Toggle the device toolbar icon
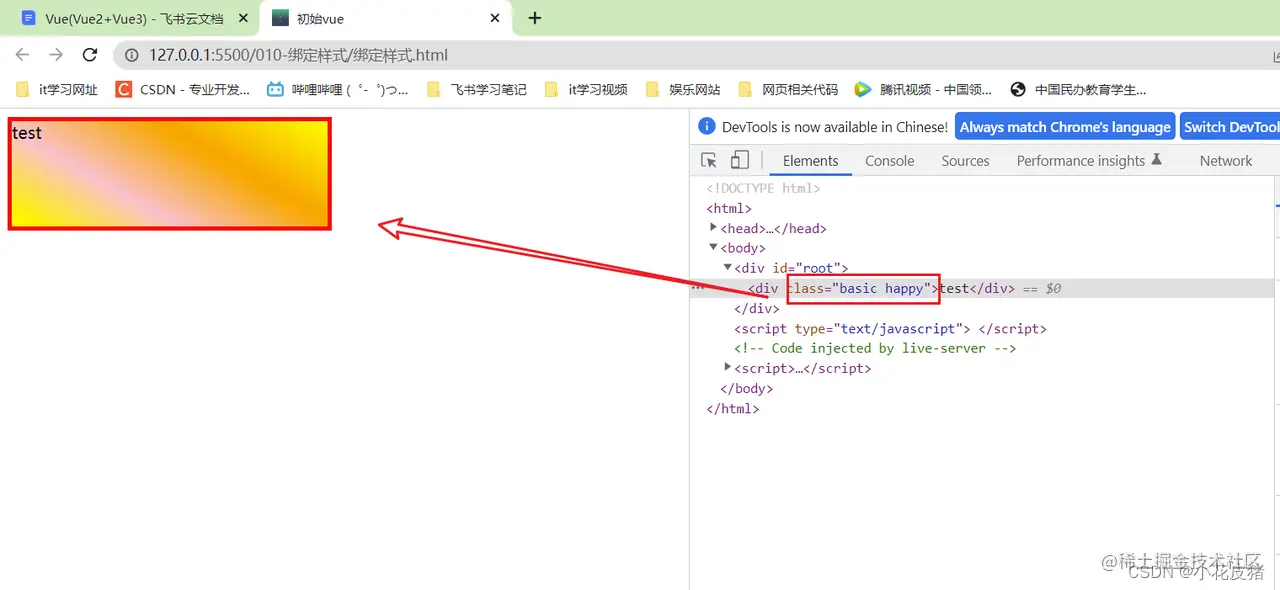Image resolution: width=1280 pixels, height=590 pixels. (x=739, y=160)
